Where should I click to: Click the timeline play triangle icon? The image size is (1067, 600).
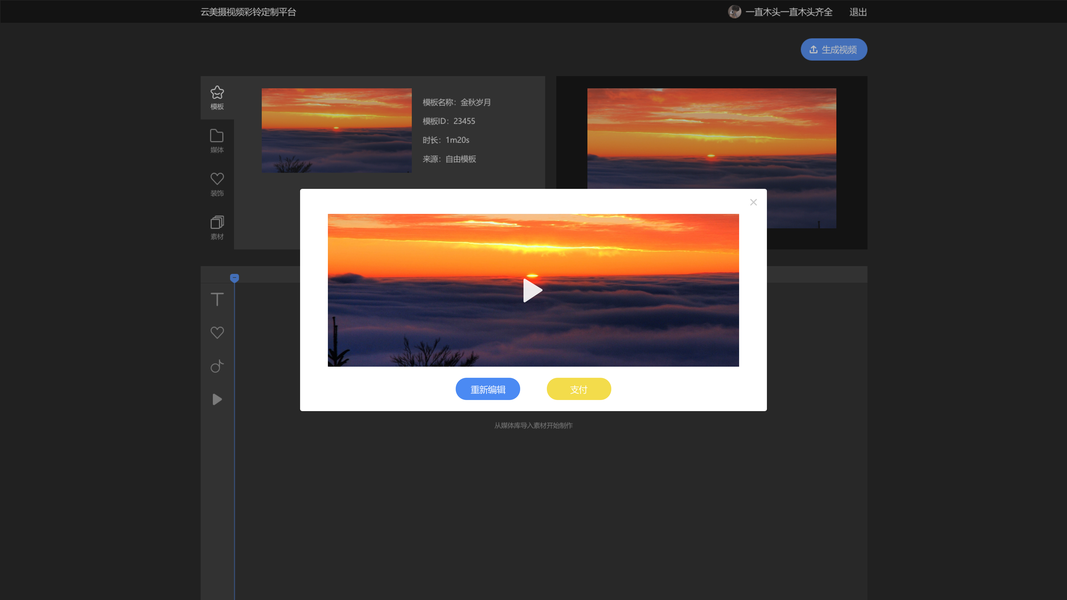pyautogui.click(x=217, y=399)
